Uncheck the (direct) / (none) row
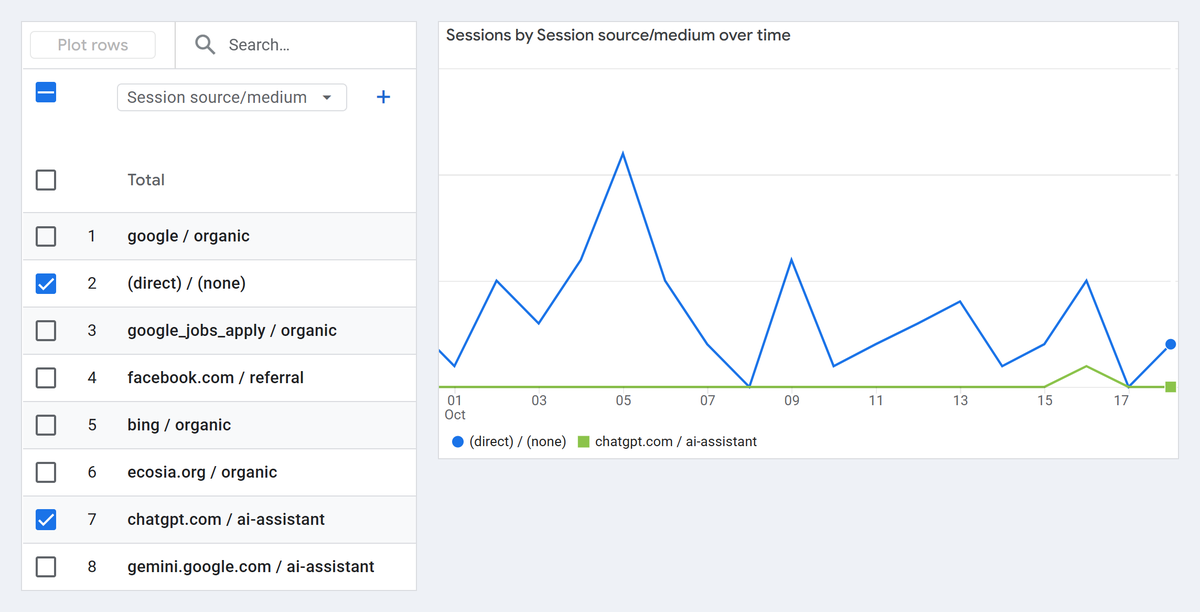Screen dimensions: 1200x612 pyautogui.click(x=46, y=283)
